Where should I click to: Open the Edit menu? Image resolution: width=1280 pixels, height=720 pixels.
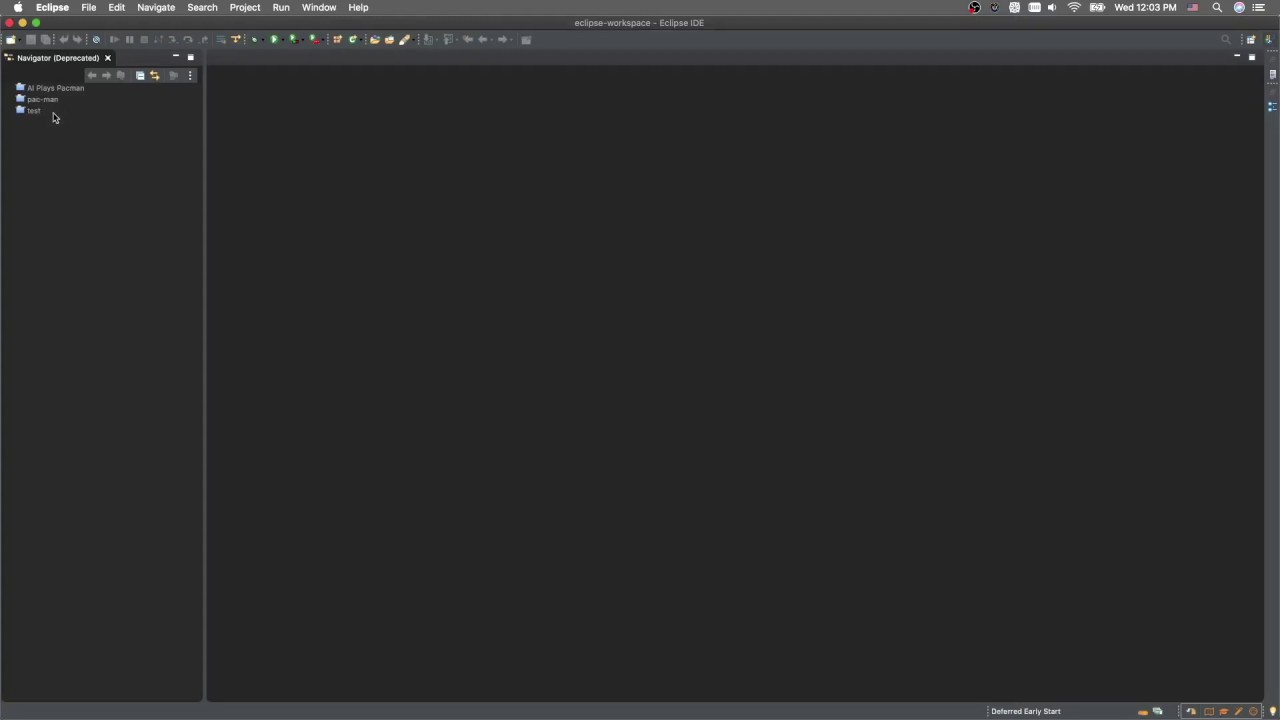[117, 7]
